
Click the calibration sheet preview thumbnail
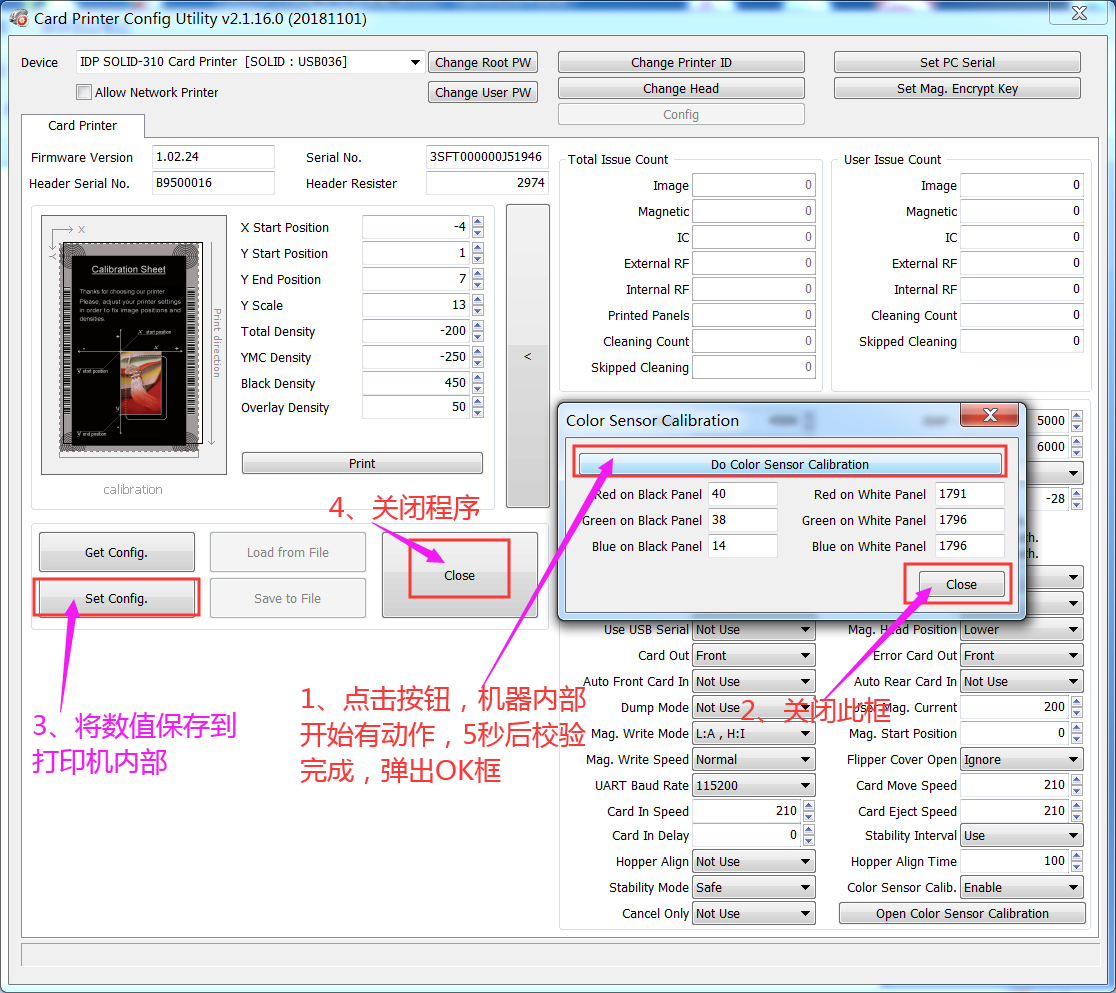click(x=133, y=344)
